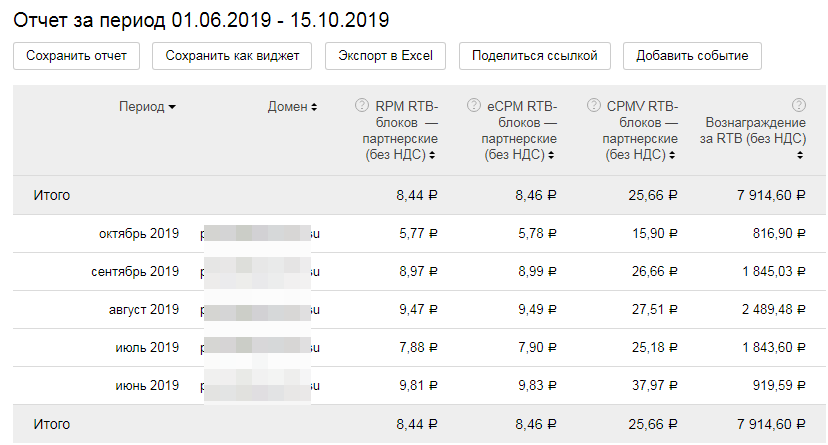Sort by Вознаграждение за RTB arrows
The height and width of the screenshot is (445, 828).
(800, 155)
